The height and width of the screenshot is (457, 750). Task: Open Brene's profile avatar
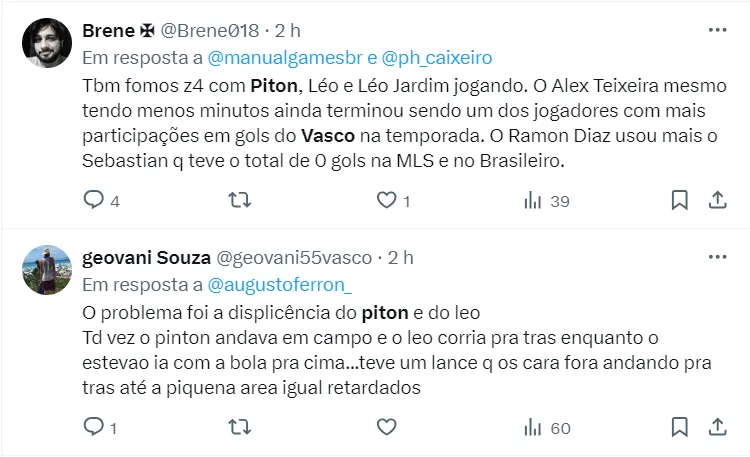coord(47,43)
